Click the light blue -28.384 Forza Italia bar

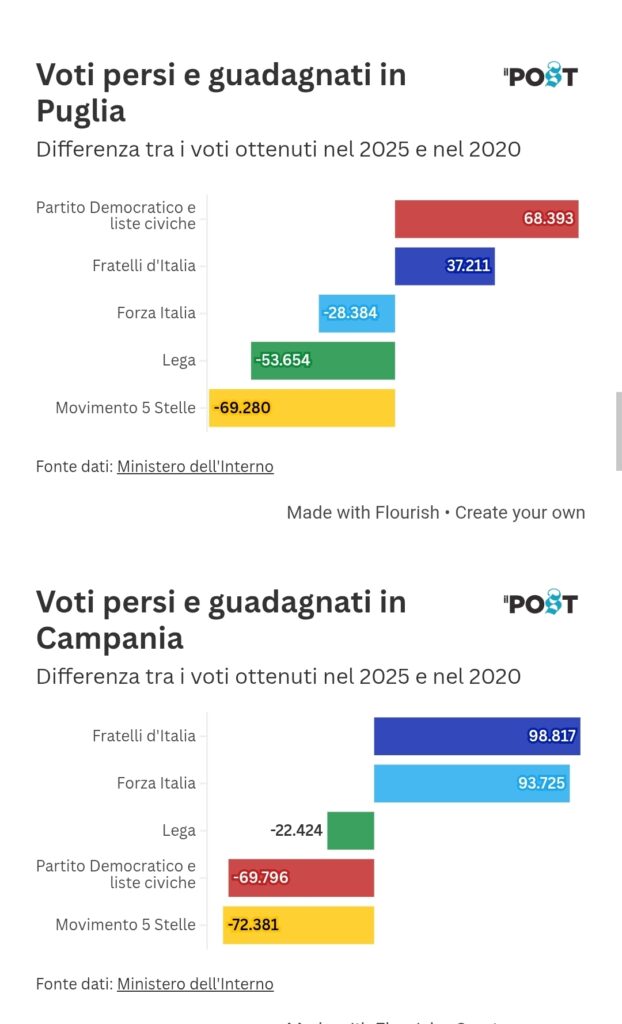coord(357,313)
